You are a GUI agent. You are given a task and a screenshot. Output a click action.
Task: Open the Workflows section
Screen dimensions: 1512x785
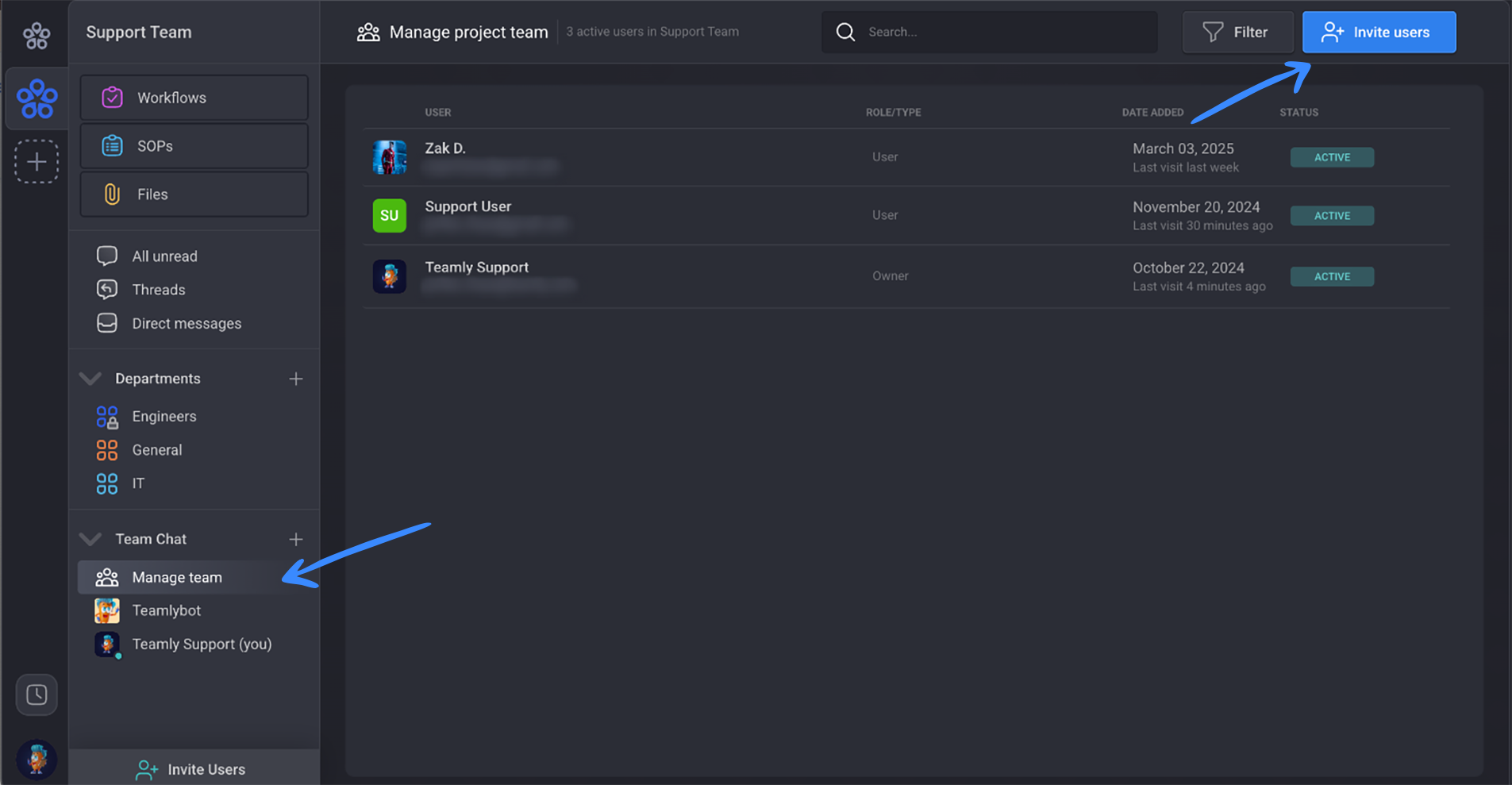point(194,98)
